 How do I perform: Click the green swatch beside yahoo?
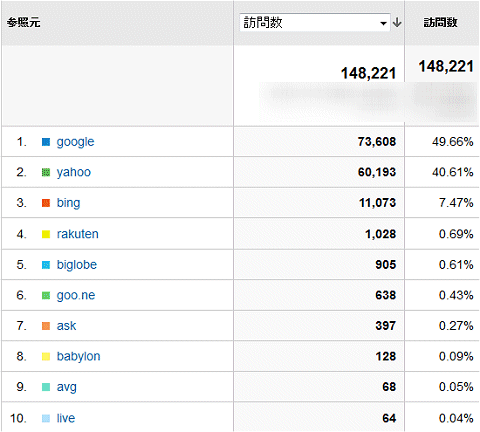(46, 172)
